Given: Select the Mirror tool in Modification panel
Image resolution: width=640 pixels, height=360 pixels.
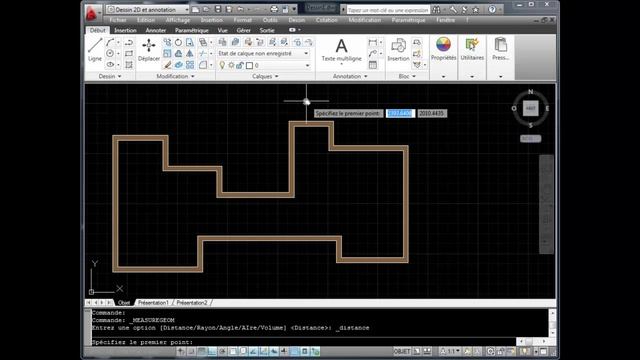Looking at the screenshot, I should pyautogui.click(x=190, y=53).
